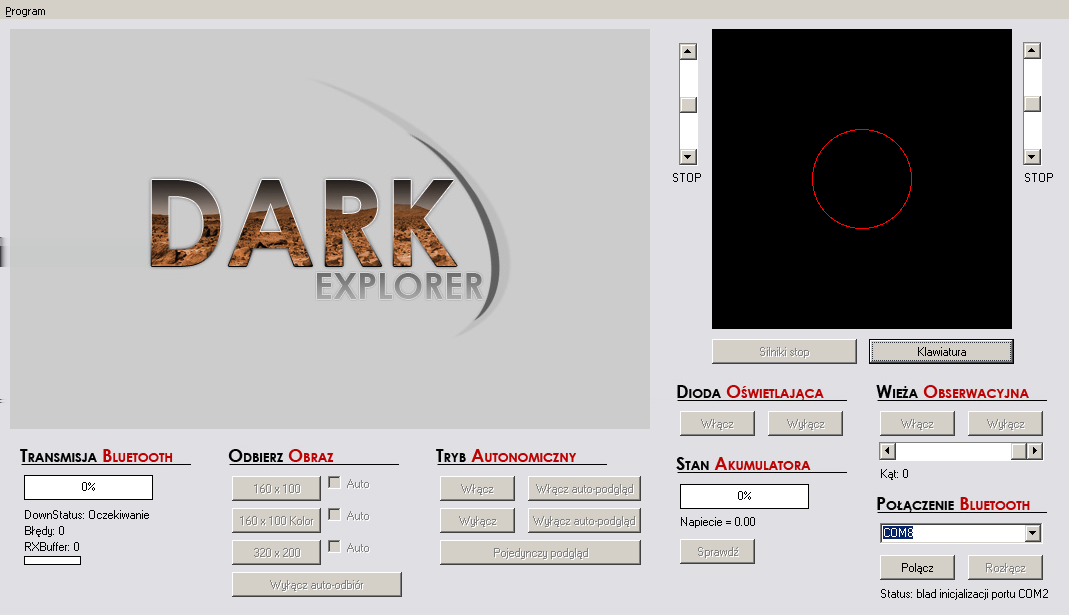Click the Silniki stop button

(784, 352)
